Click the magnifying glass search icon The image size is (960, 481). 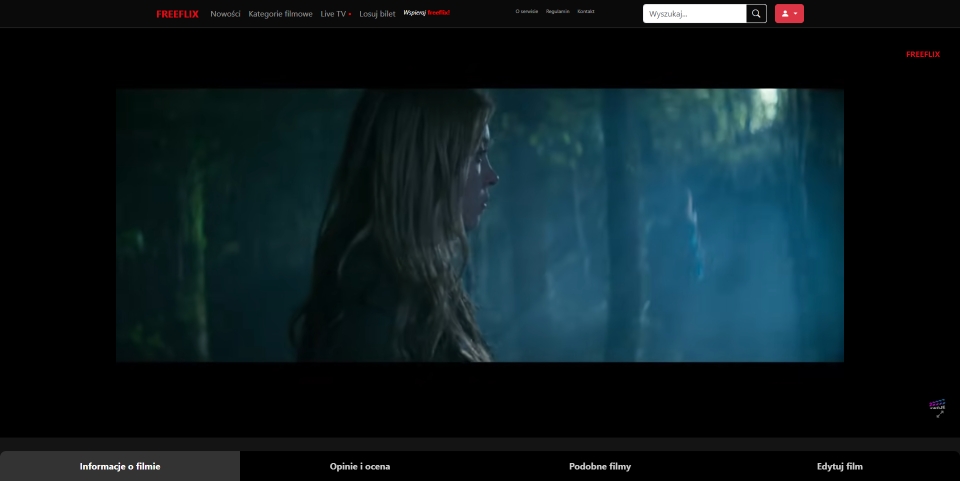point(757,14)
